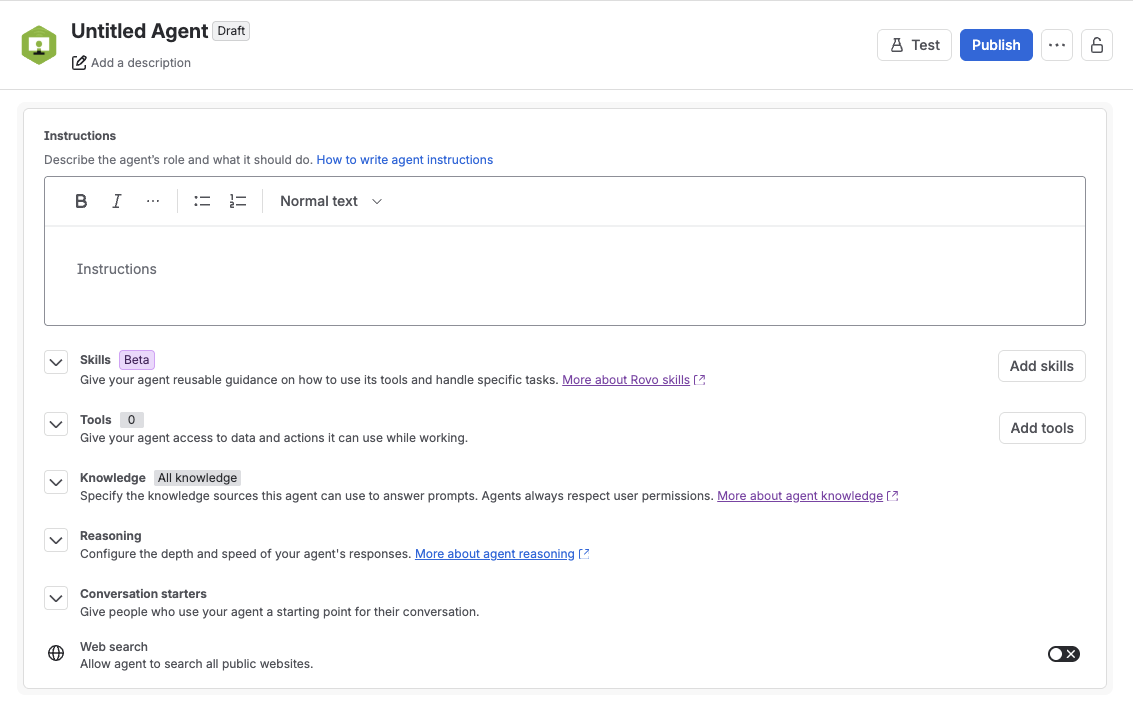Enable the Web search toggle

click(x=1064, y=654)
